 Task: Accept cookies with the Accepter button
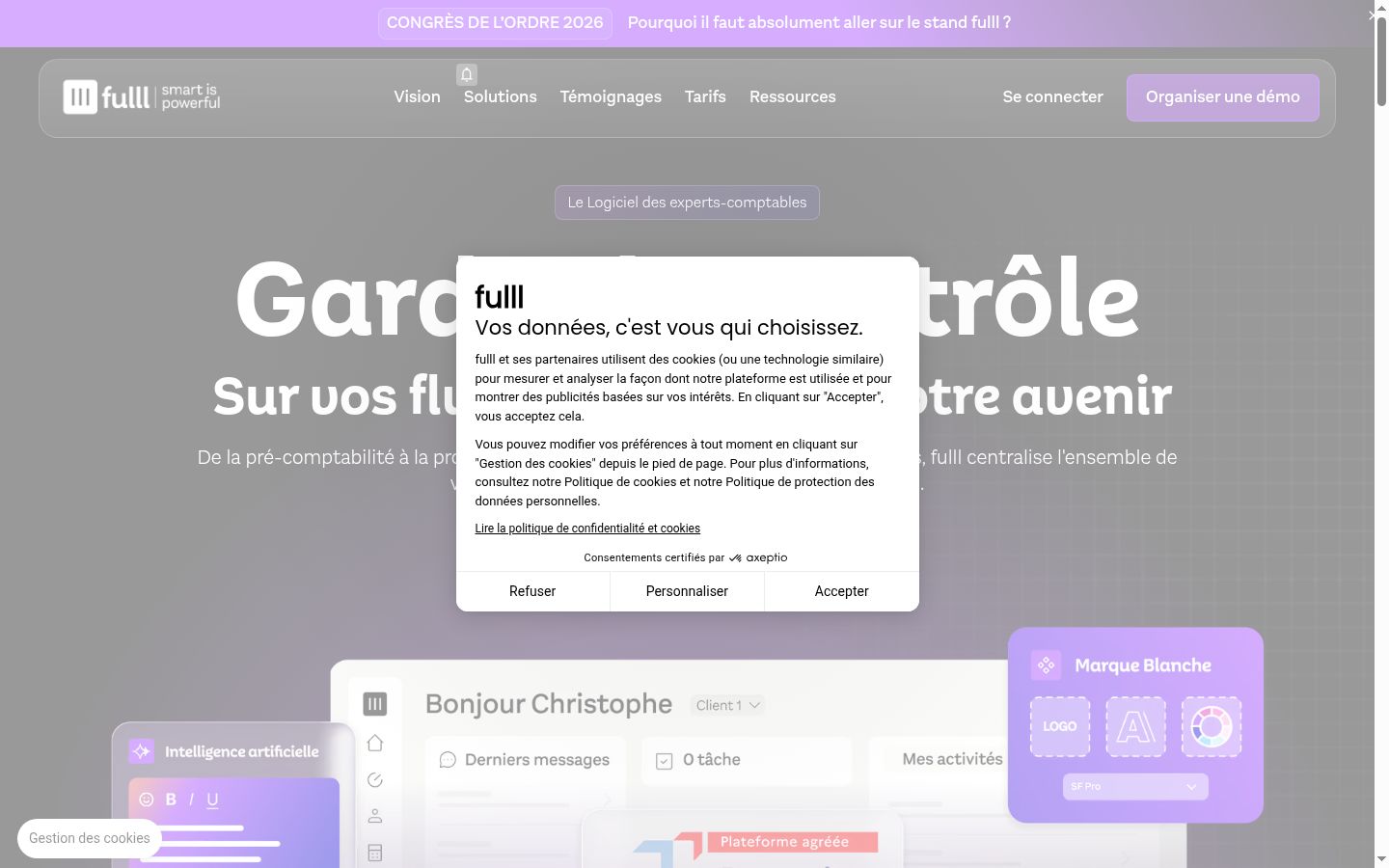842,591
